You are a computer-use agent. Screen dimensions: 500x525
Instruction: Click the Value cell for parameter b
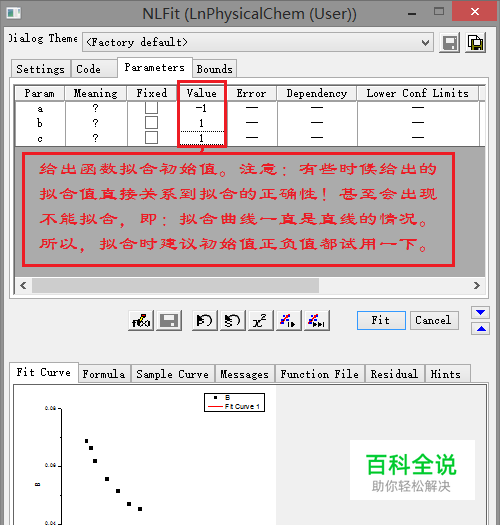(202, 123)
